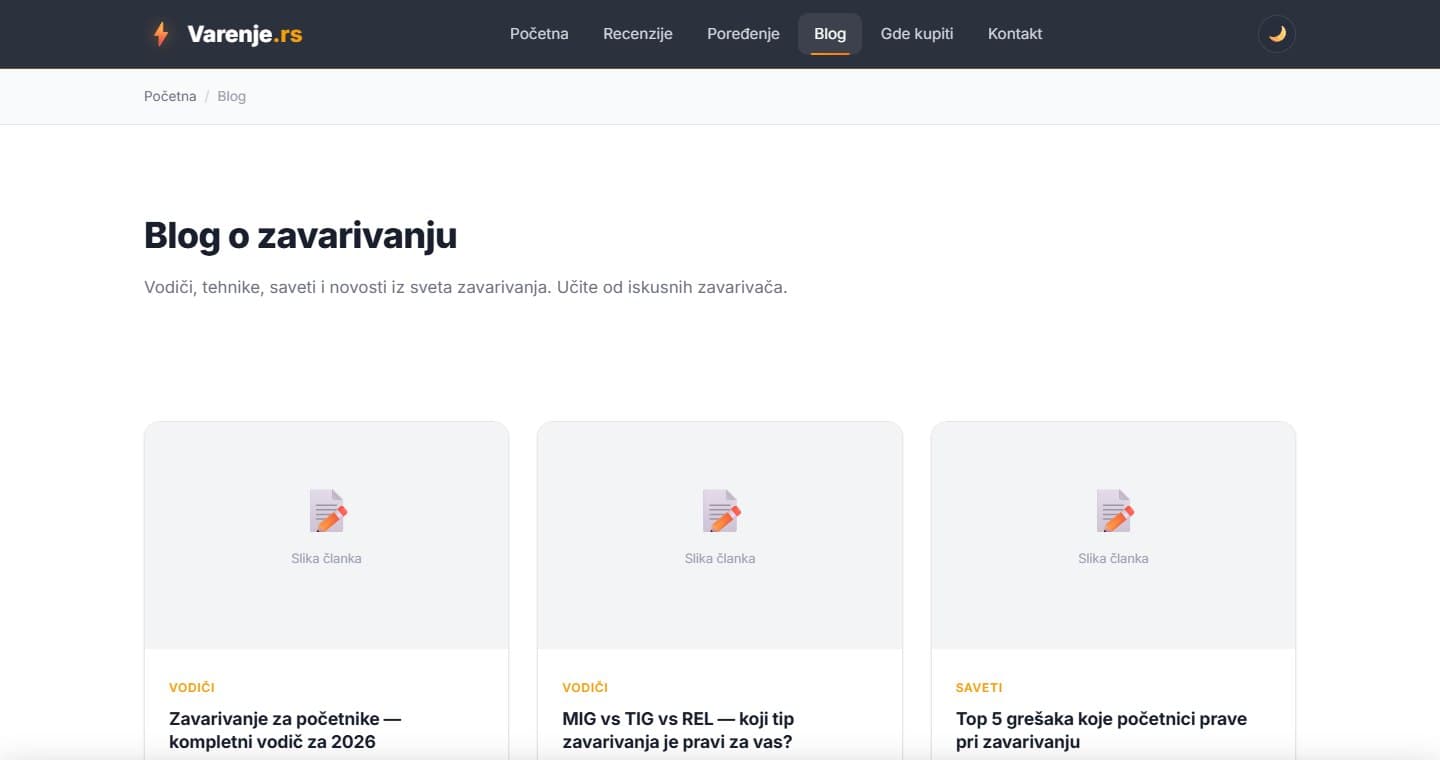1440x760 pixels.
Task: Open the Poređenje nav item
Action: pyautogui.click(x=743, y=34)
